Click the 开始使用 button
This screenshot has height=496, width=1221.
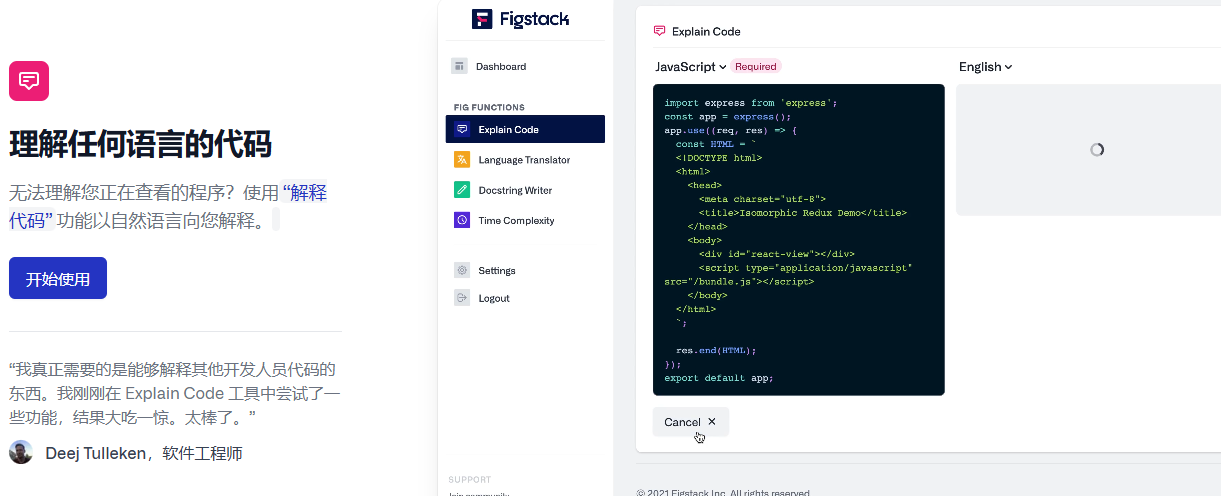pyautogui.click(x=58, y=278)
